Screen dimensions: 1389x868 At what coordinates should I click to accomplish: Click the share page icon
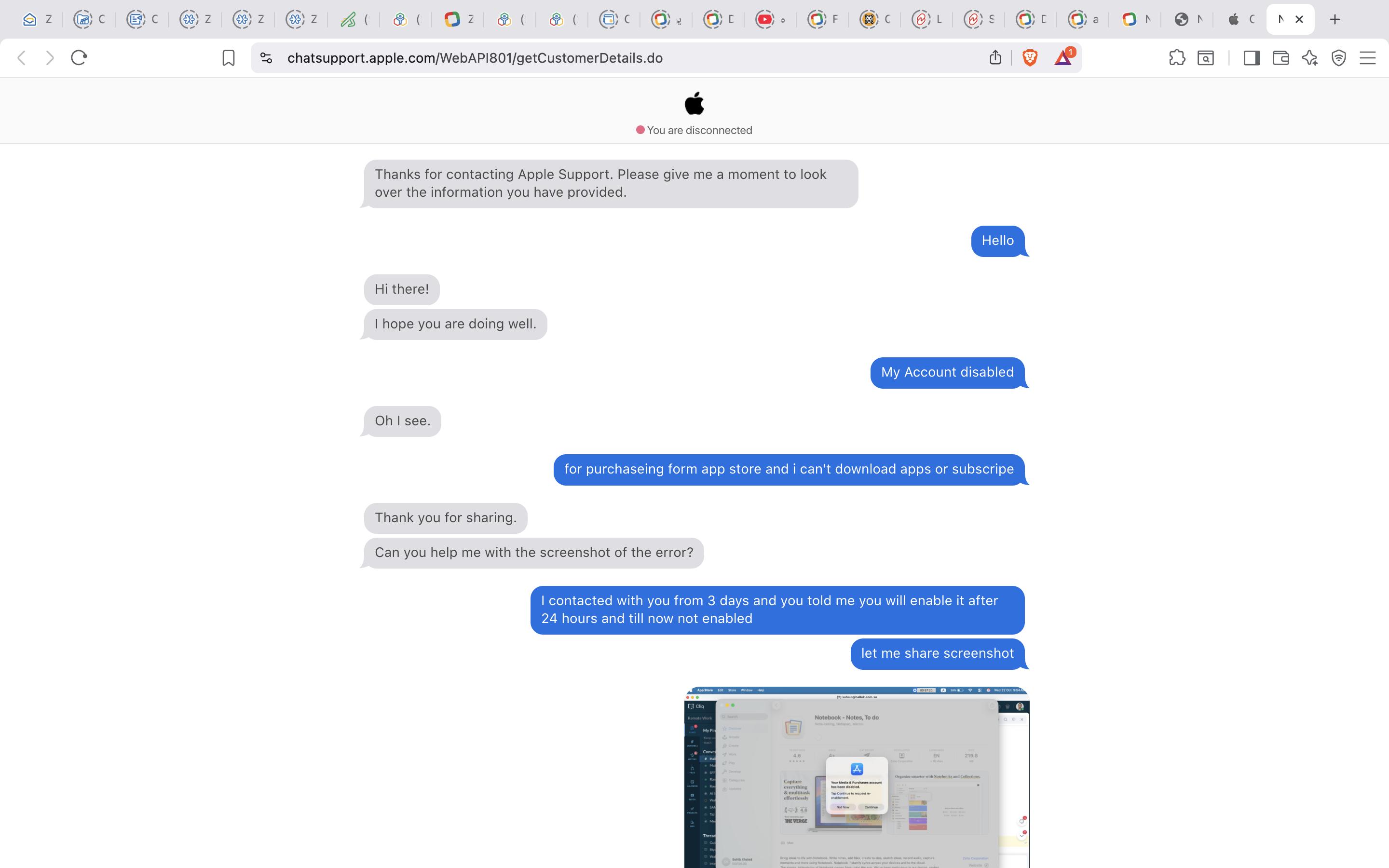[995, 58]
